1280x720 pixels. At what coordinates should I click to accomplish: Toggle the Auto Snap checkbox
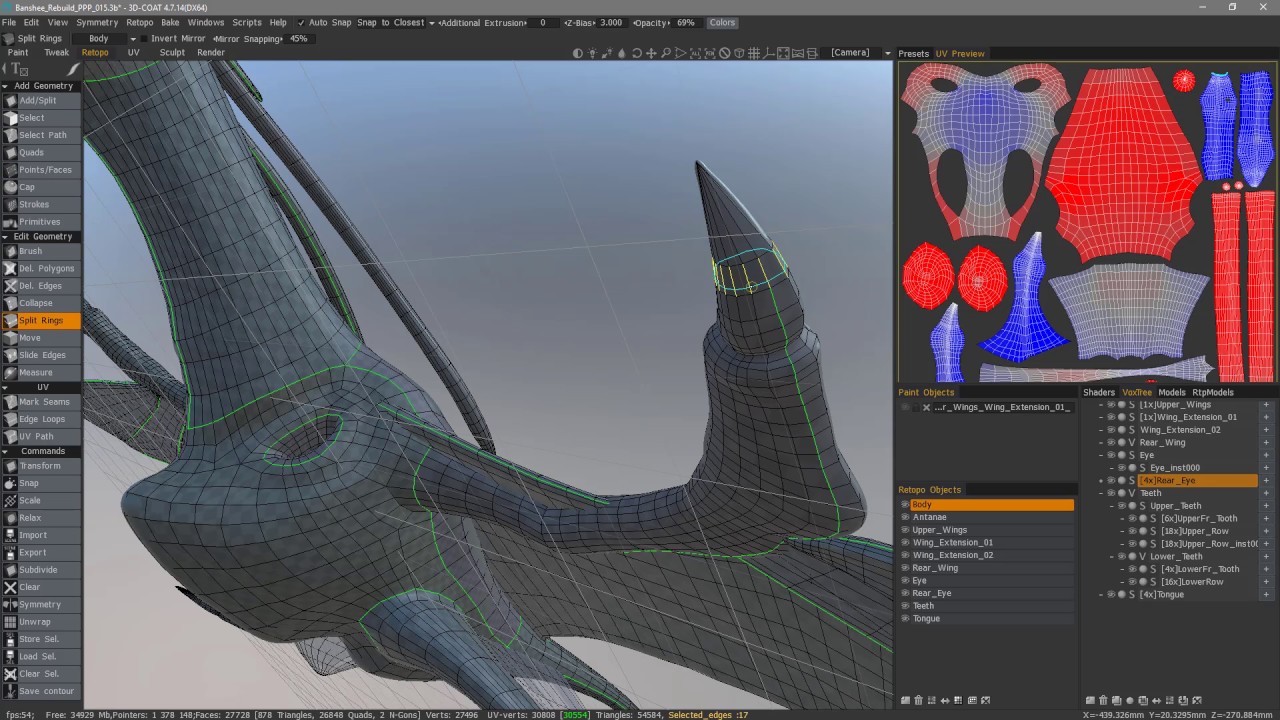coord(301,22)
